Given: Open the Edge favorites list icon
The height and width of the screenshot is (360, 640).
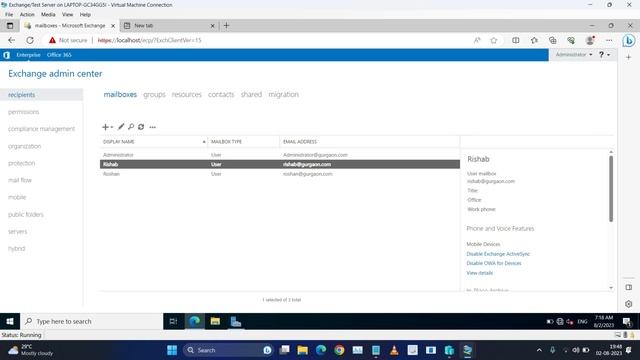Looking at the screenshot, I should 534,40.
